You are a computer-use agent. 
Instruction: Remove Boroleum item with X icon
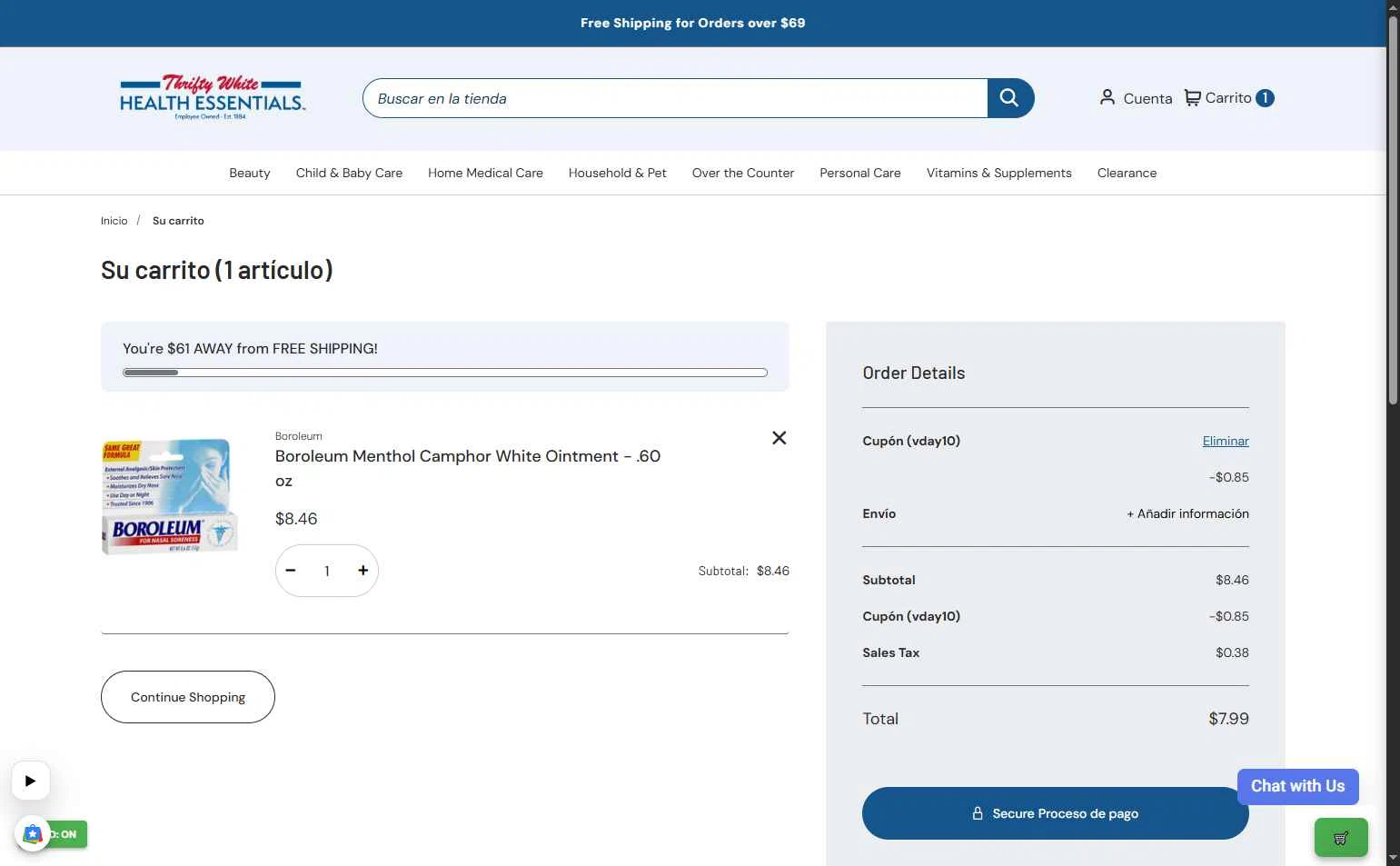coord(779,438)
